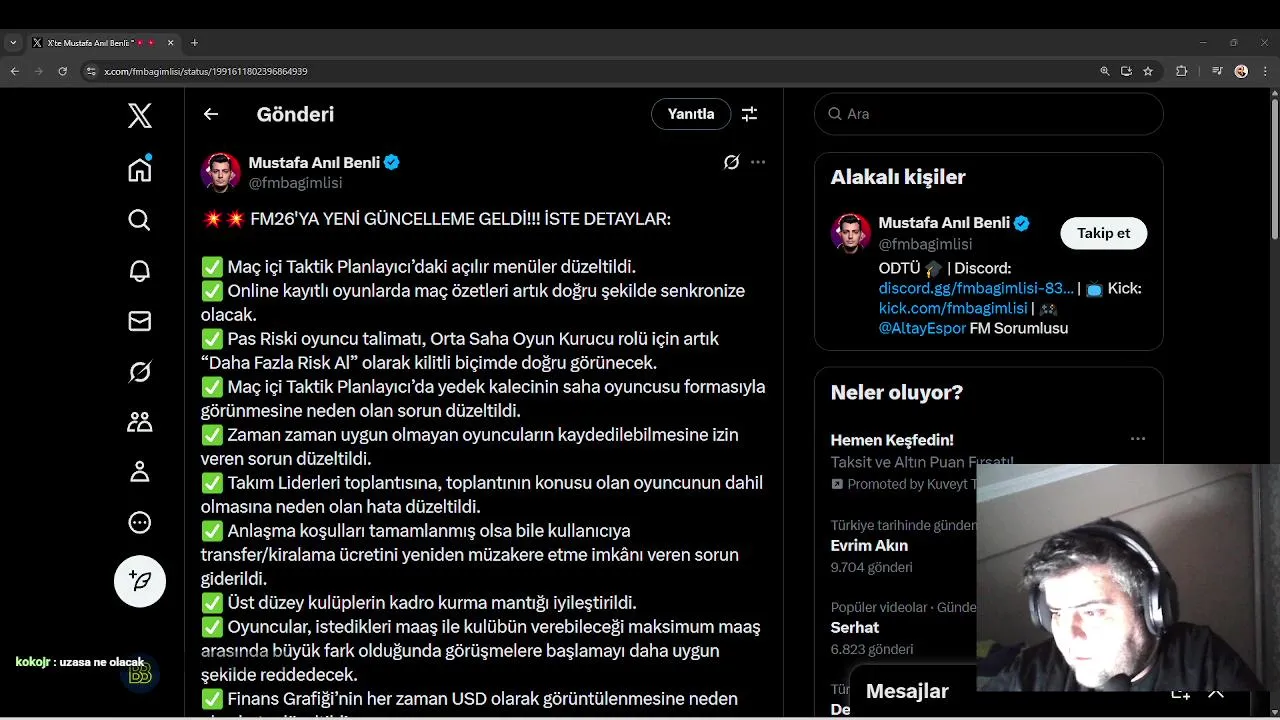Open the Mesajlar drawer title
The width and height of the screenshot is (1280, 720).
(x=907, y=691)
